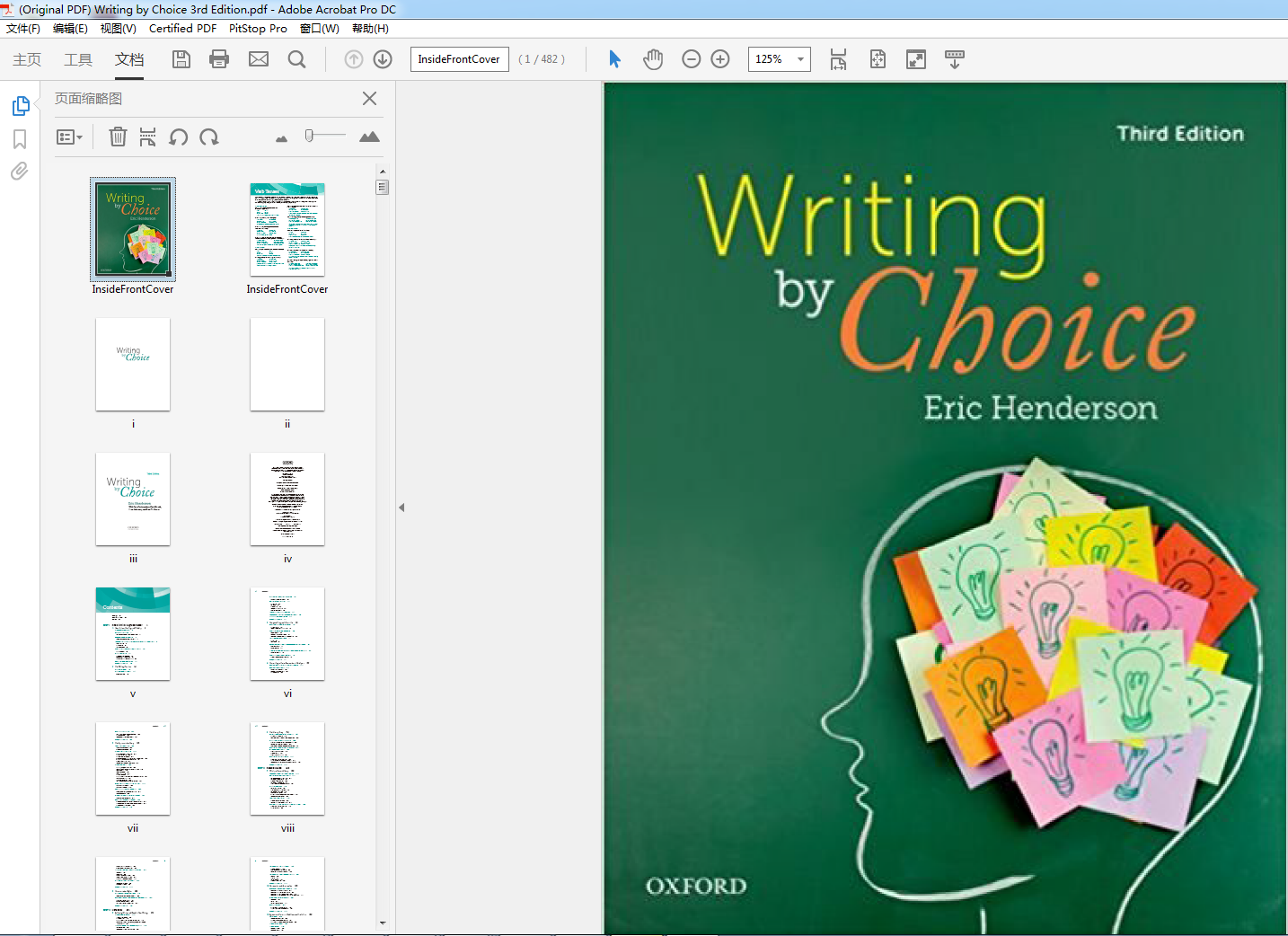This screenshot has width=1288, height=936.
Task: Adjust the thumbnail size slider
Action: tap(309, 136)
